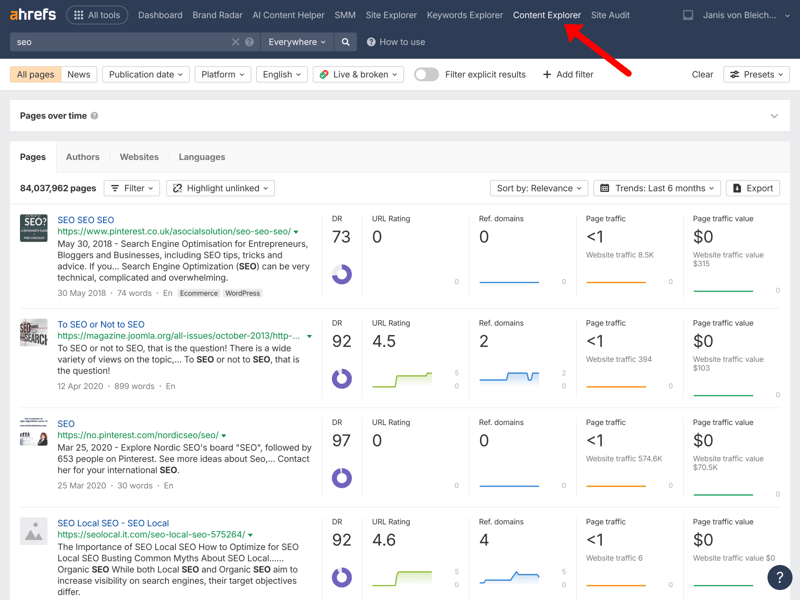Click the DR donut chart for 73

pos(342,274)
